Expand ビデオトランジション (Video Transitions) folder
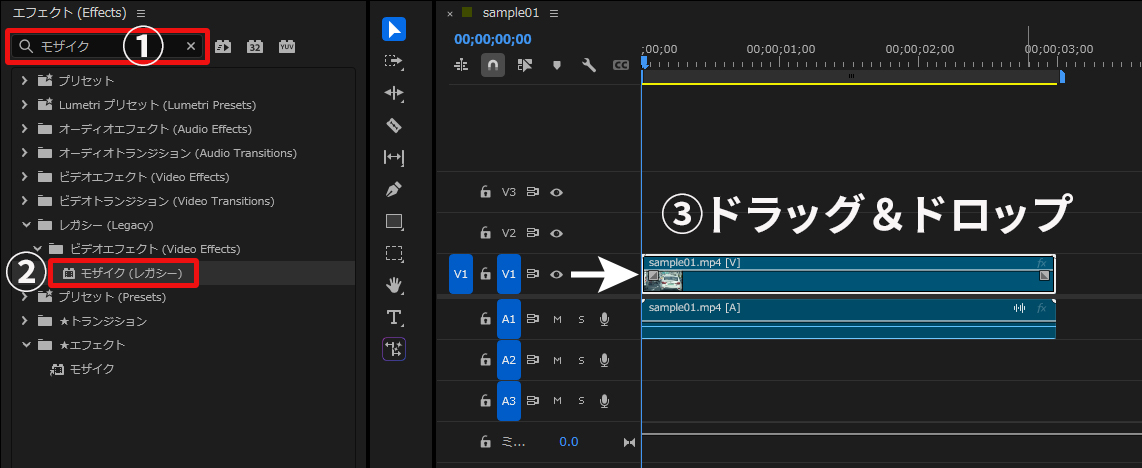Screen dimensions: 1142x468 (25, 200)
